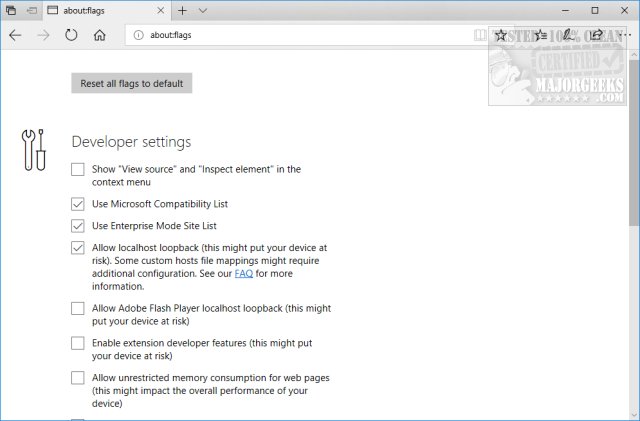Click the site information icon
Screen dimensions: 640x421
138,35
